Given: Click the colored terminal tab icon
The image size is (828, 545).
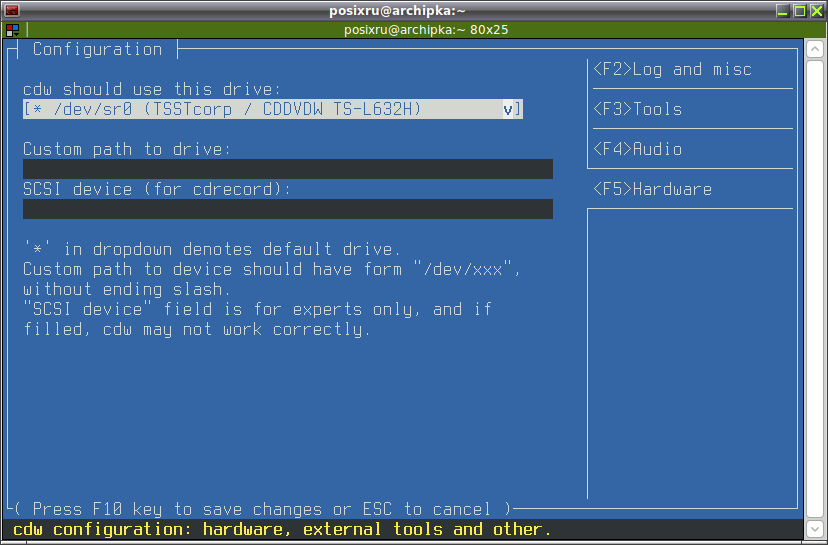Looking at the screenshot, I should 12,30.
